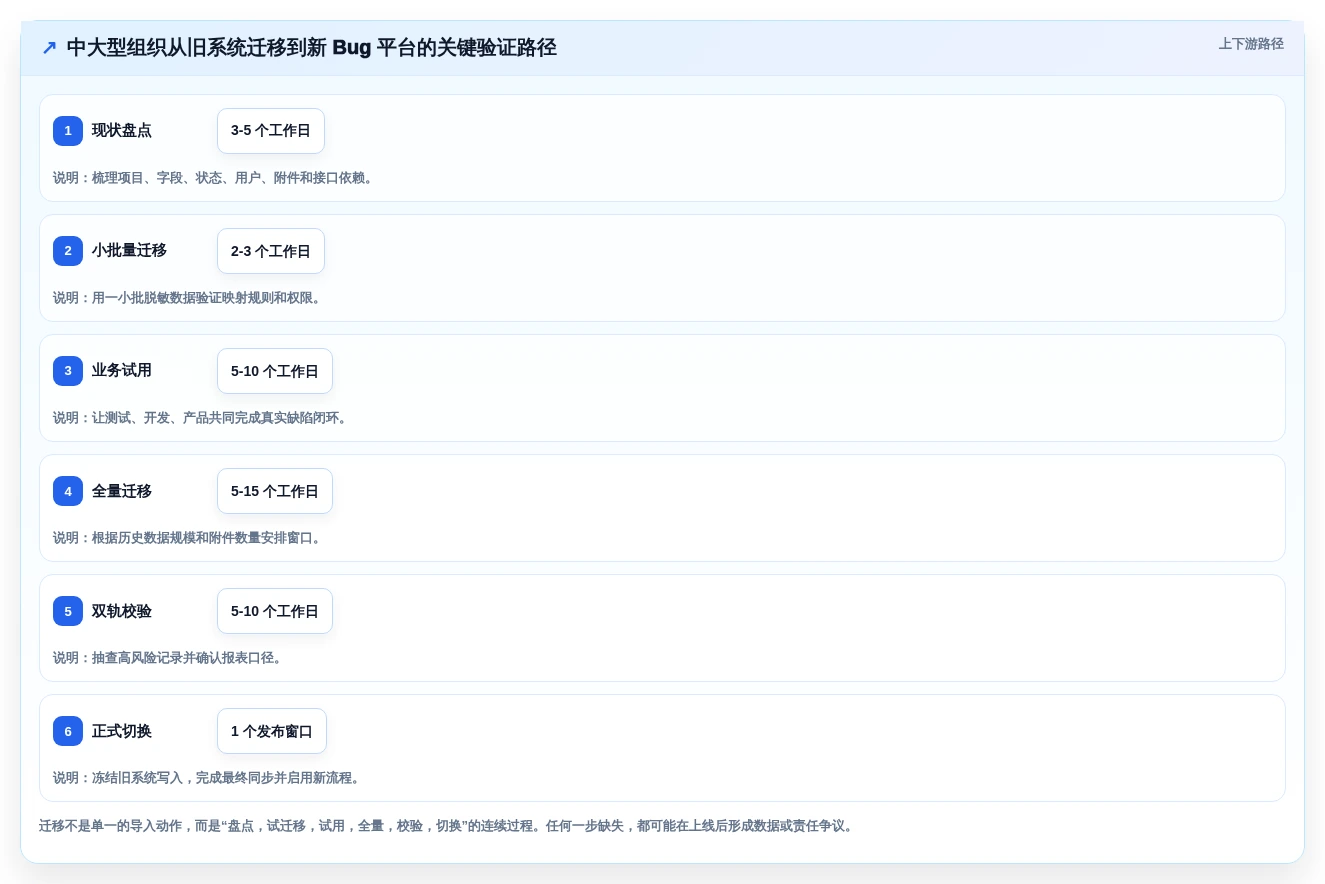Click the 1 个发布窗口 duration pill
1325x884 pixels.
point(272,731)
